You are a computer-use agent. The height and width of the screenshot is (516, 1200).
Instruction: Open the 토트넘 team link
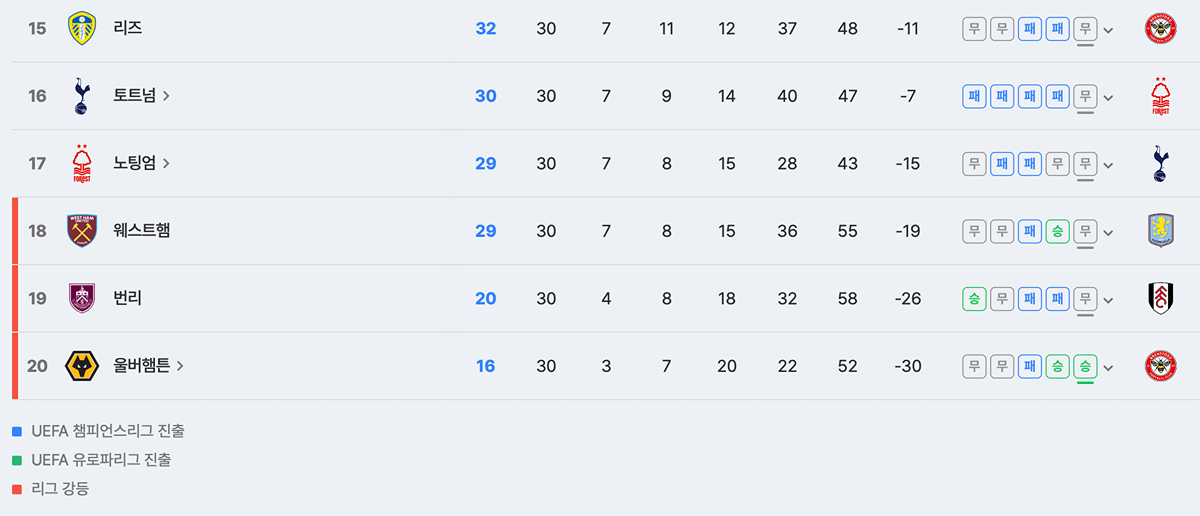142,96
